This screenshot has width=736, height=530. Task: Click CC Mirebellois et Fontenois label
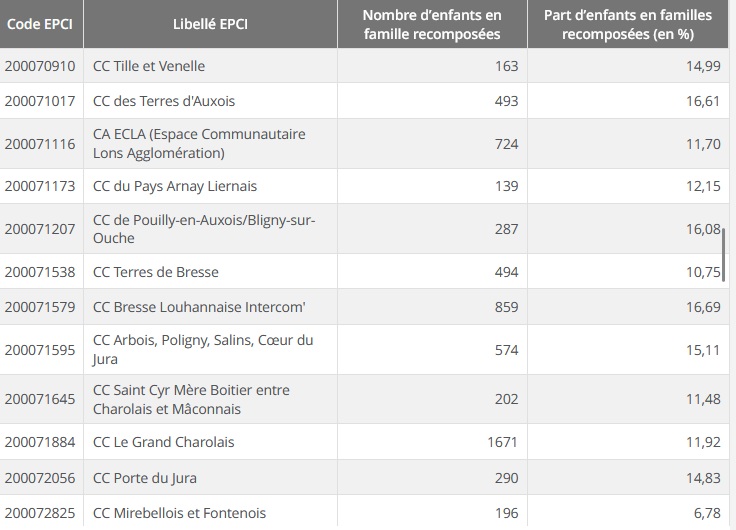[x=179, y=513]
